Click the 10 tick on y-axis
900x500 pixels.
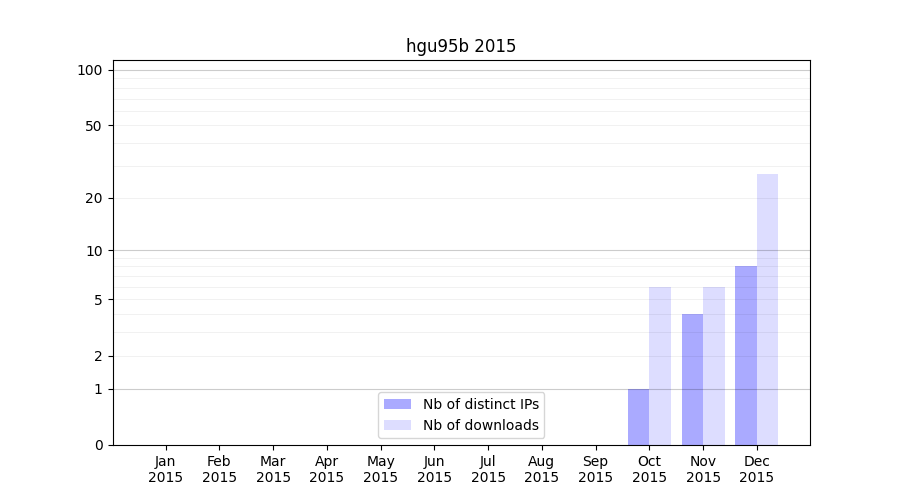tap(94, 250)
